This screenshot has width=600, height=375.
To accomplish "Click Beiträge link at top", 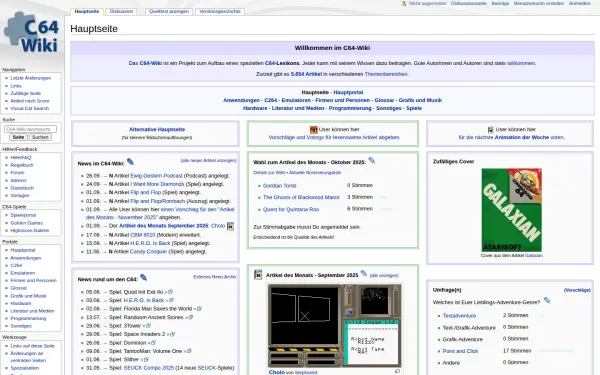I will click(500, 3).
